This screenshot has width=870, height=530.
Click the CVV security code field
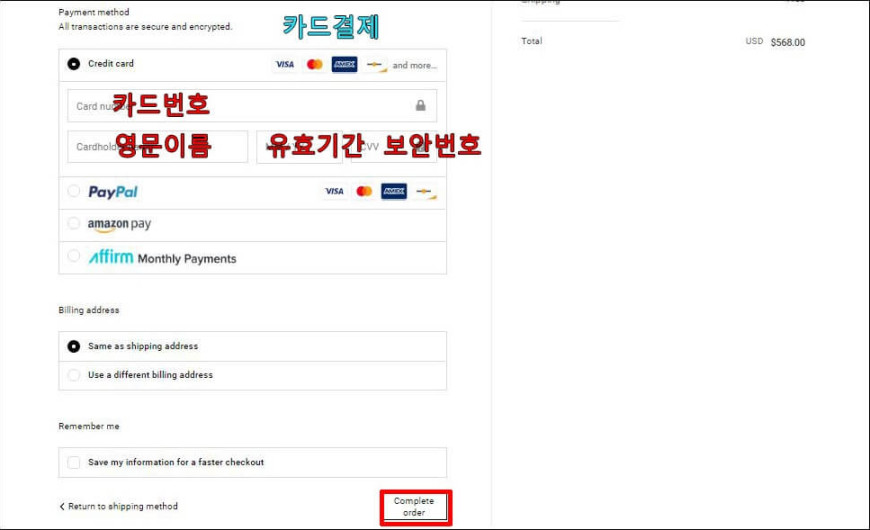point(394,147)
